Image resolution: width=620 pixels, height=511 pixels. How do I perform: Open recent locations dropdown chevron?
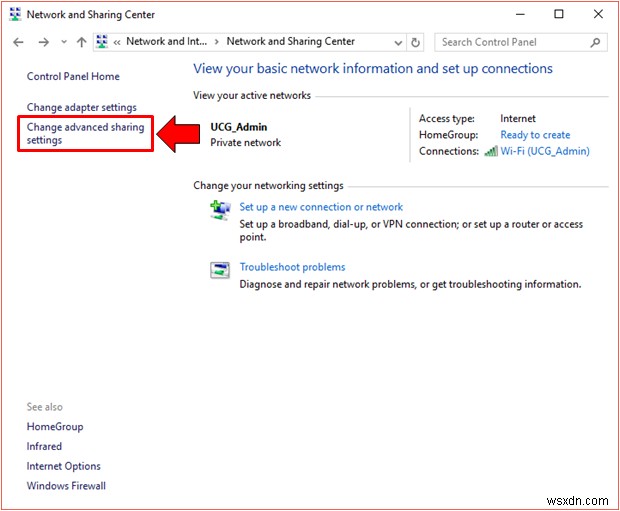pyautogui.click(x=64, y=42)
